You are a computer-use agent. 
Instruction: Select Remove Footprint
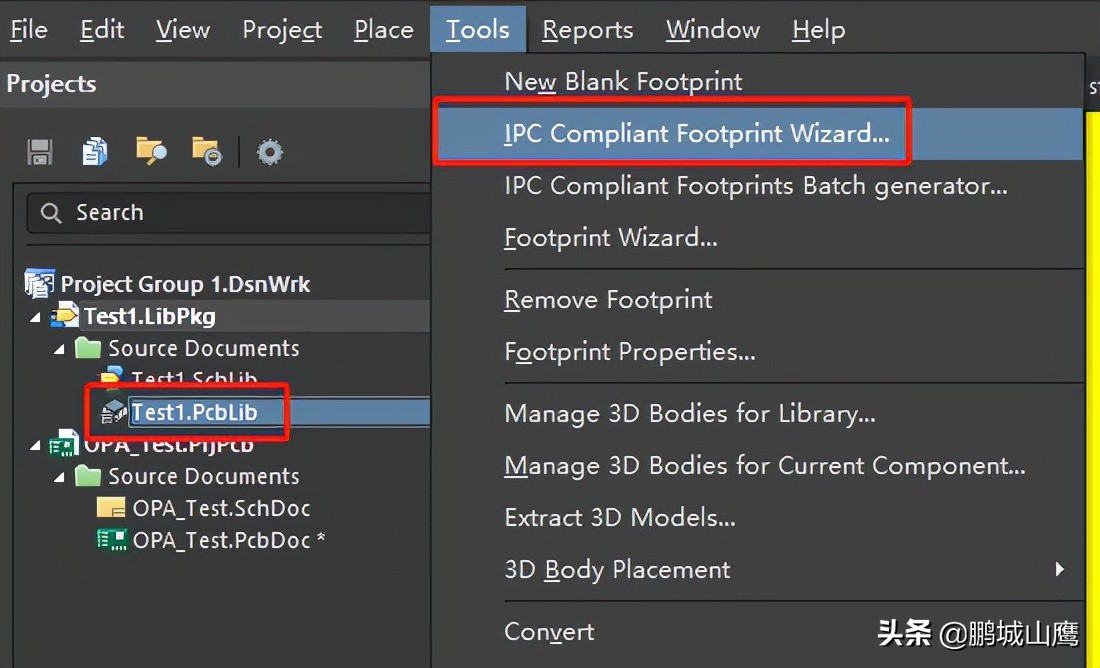point(608,300)
